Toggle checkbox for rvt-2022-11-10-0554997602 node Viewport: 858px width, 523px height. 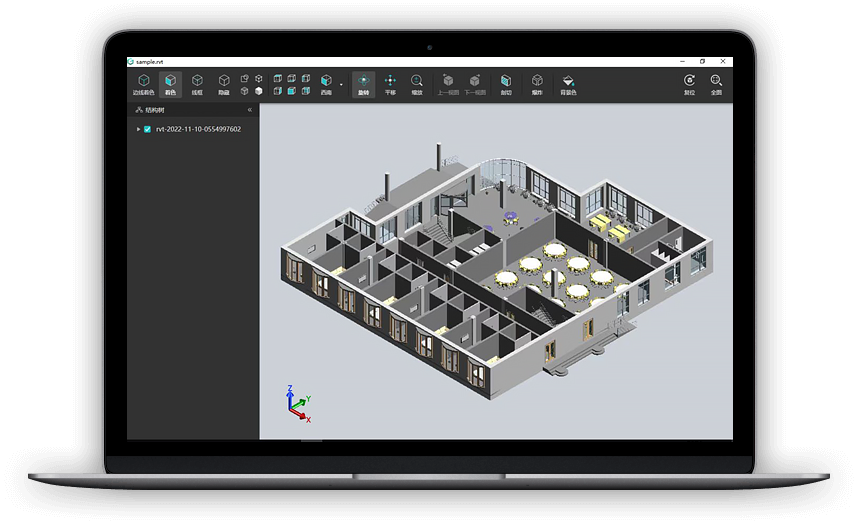tap(148, 129)
